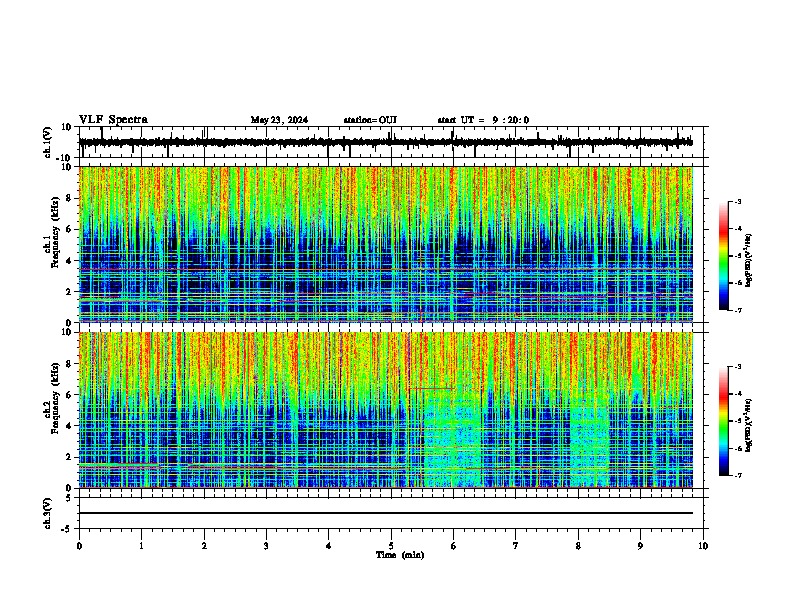Click the "-3" label on ch.2 color bar
Screen dimensions: 792x612
click(x=737, y=367)
